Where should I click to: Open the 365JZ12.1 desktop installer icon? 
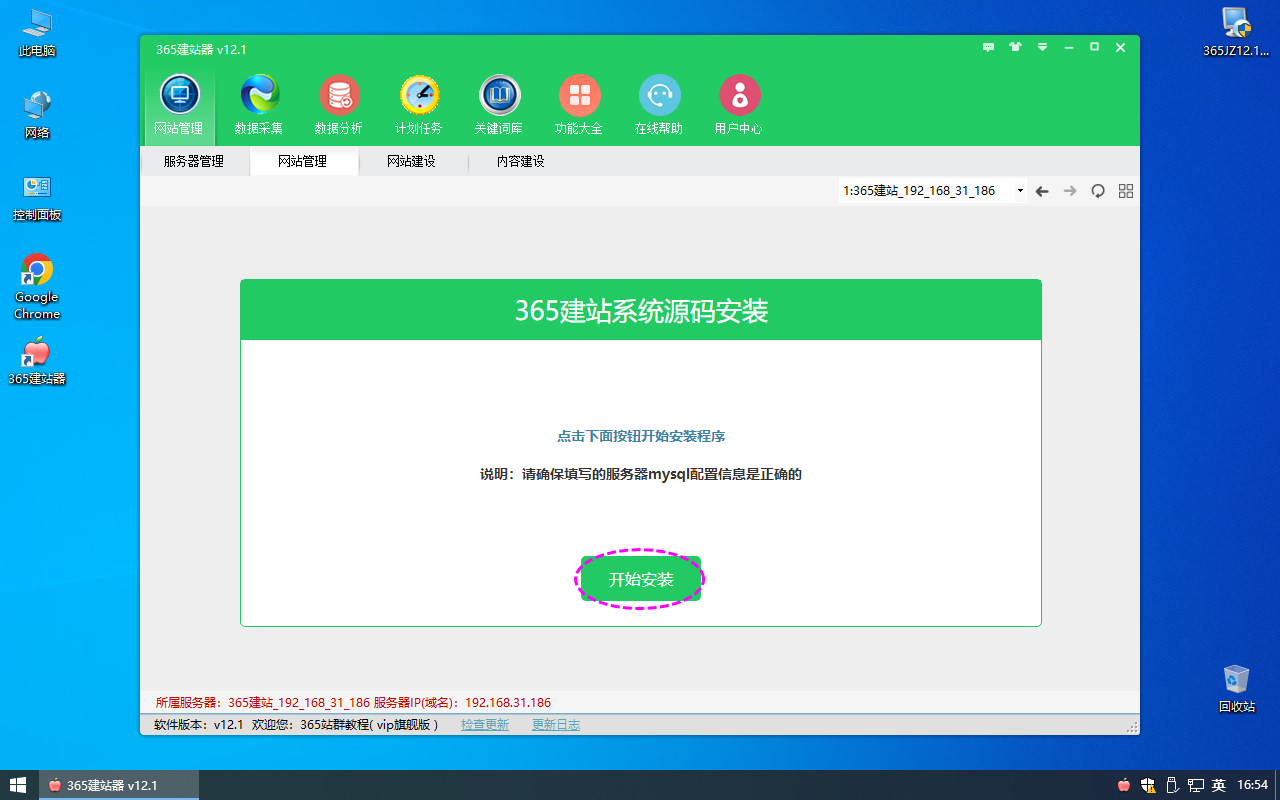coord(1237,33)
